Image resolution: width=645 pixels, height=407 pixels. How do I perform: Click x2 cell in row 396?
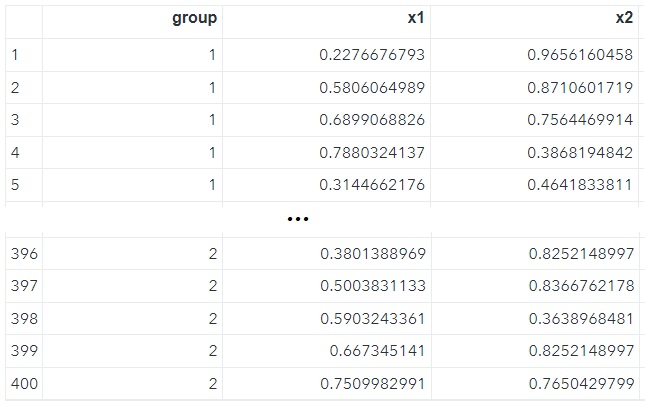tap(580, 254)
